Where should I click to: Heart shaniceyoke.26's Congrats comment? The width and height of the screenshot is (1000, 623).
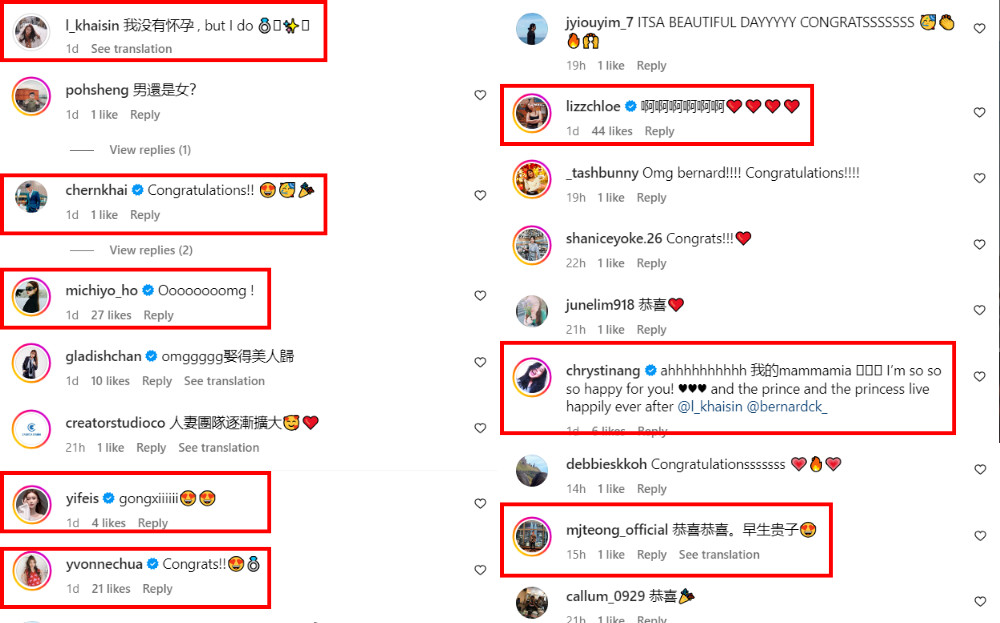click(x=980, y=244)
